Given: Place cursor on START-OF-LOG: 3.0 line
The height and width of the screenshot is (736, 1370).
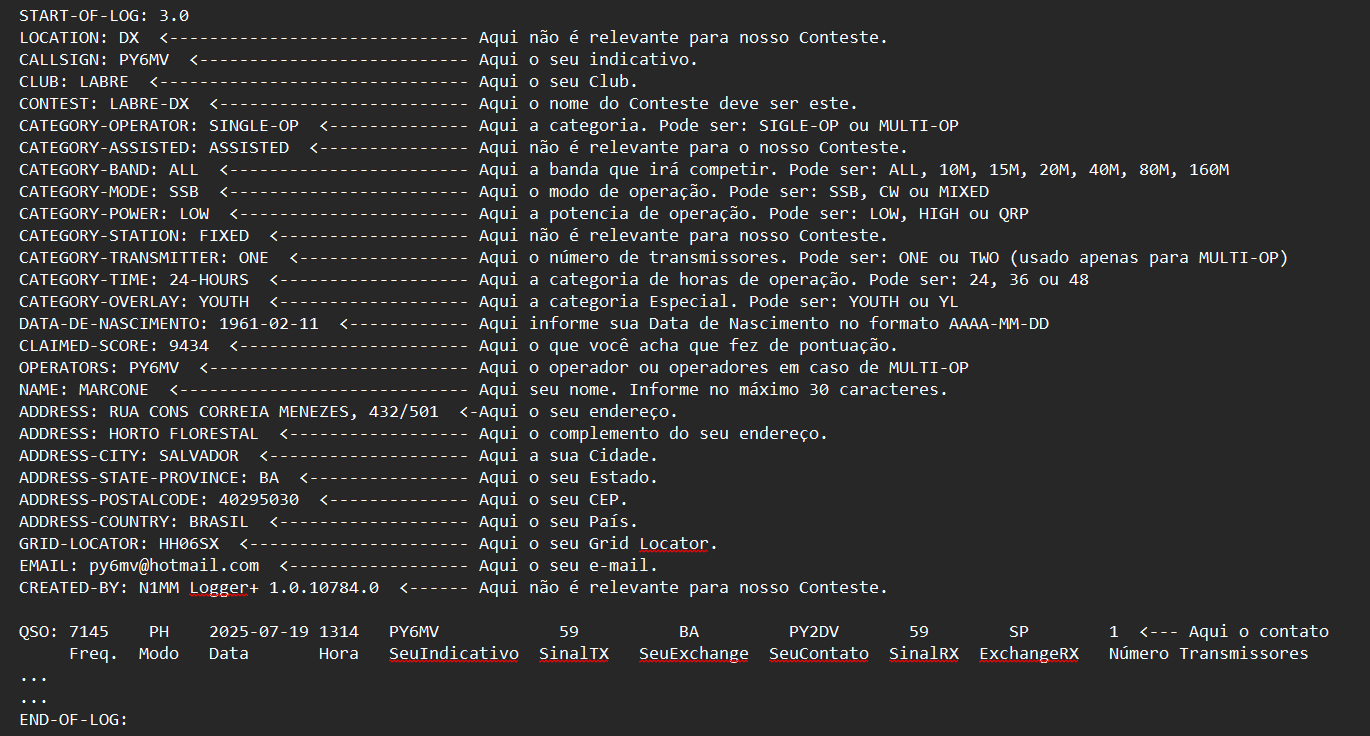Looking at the screenshot, I should click(x=104, y=16).
